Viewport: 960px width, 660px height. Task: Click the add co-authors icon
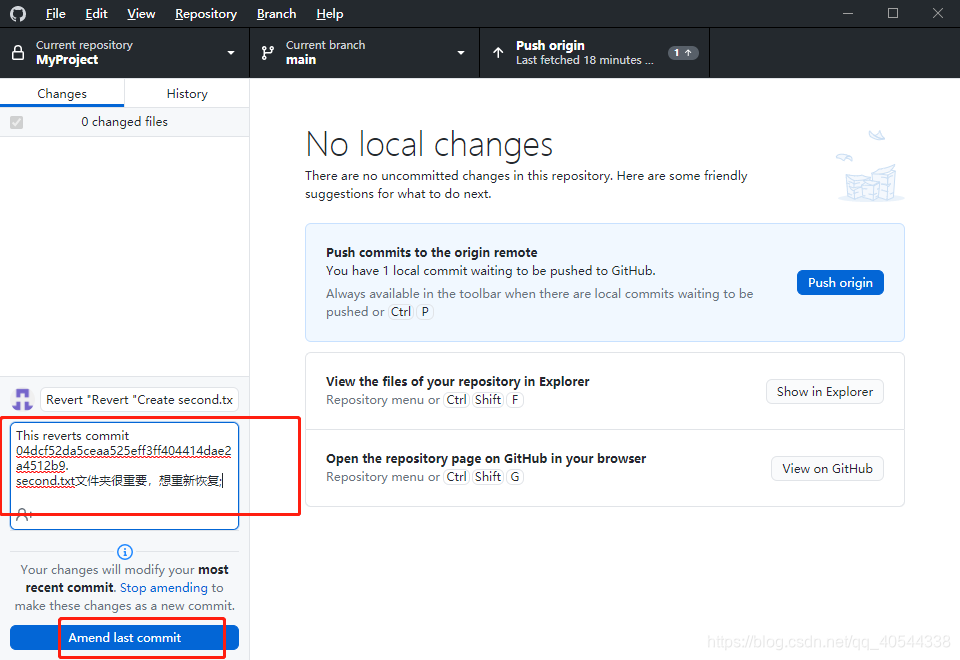tap(24, 514)
